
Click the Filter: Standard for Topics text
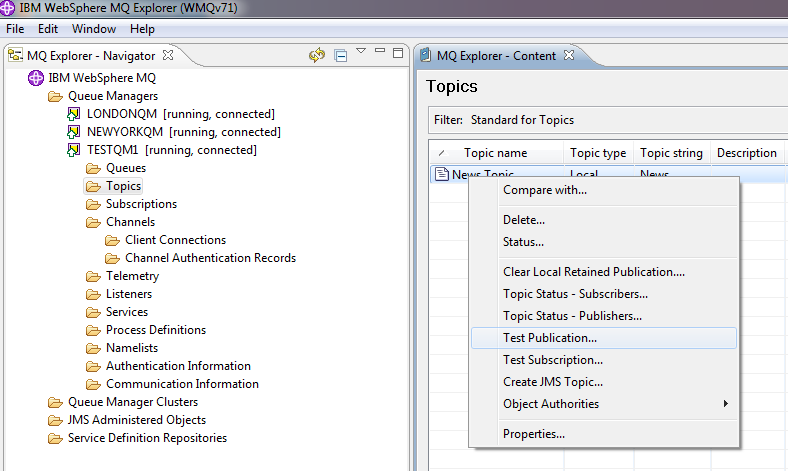pos(504,120)
